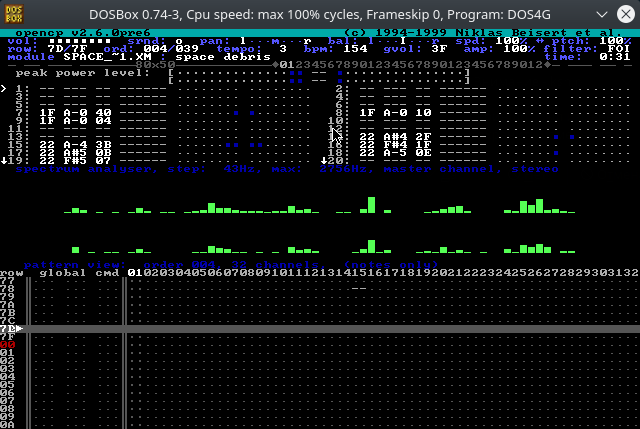This screenshot has width=640, height=429.
Task: Toggle the srnd surround indicator
Action: pos(179,41)
